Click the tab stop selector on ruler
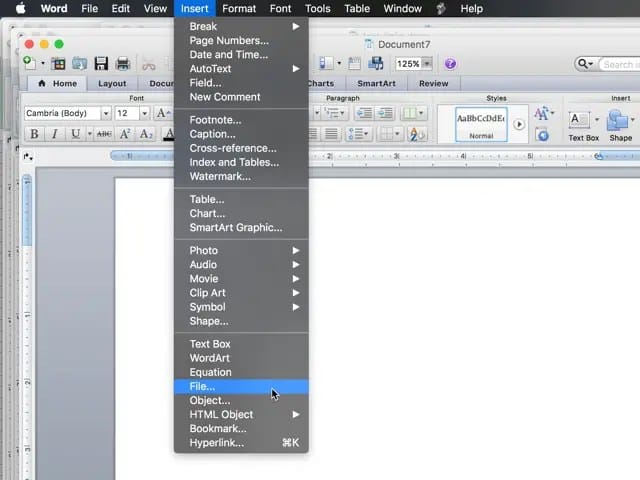 [28, 156]
